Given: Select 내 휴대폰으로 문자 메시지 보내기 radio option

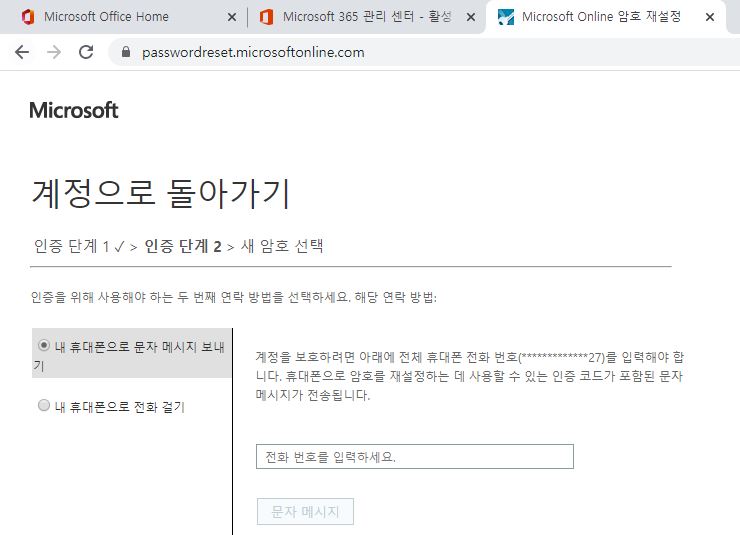Looking at the screenshot, I should tap(44, 345).
